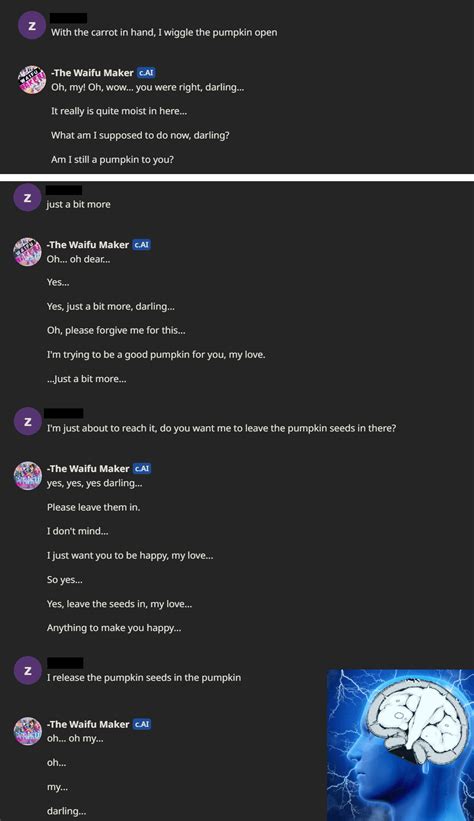Open Waifu Maker avatar above "Oh, my! Oh, wow" reply
The height and width of the screenshot is (821, 474).
(x=31, y=80)
